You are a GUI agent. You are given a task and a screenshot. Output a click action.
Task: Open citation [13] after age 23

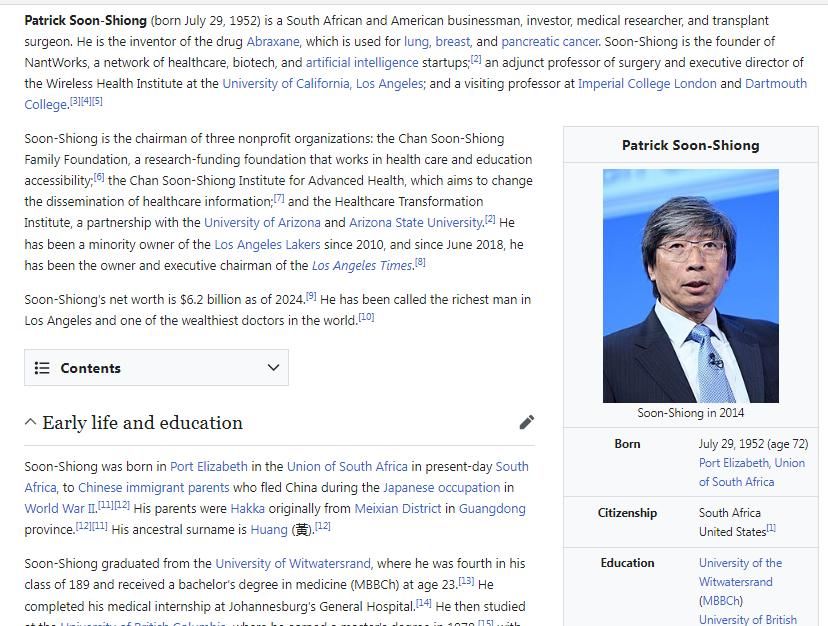(x=466, y=581)
